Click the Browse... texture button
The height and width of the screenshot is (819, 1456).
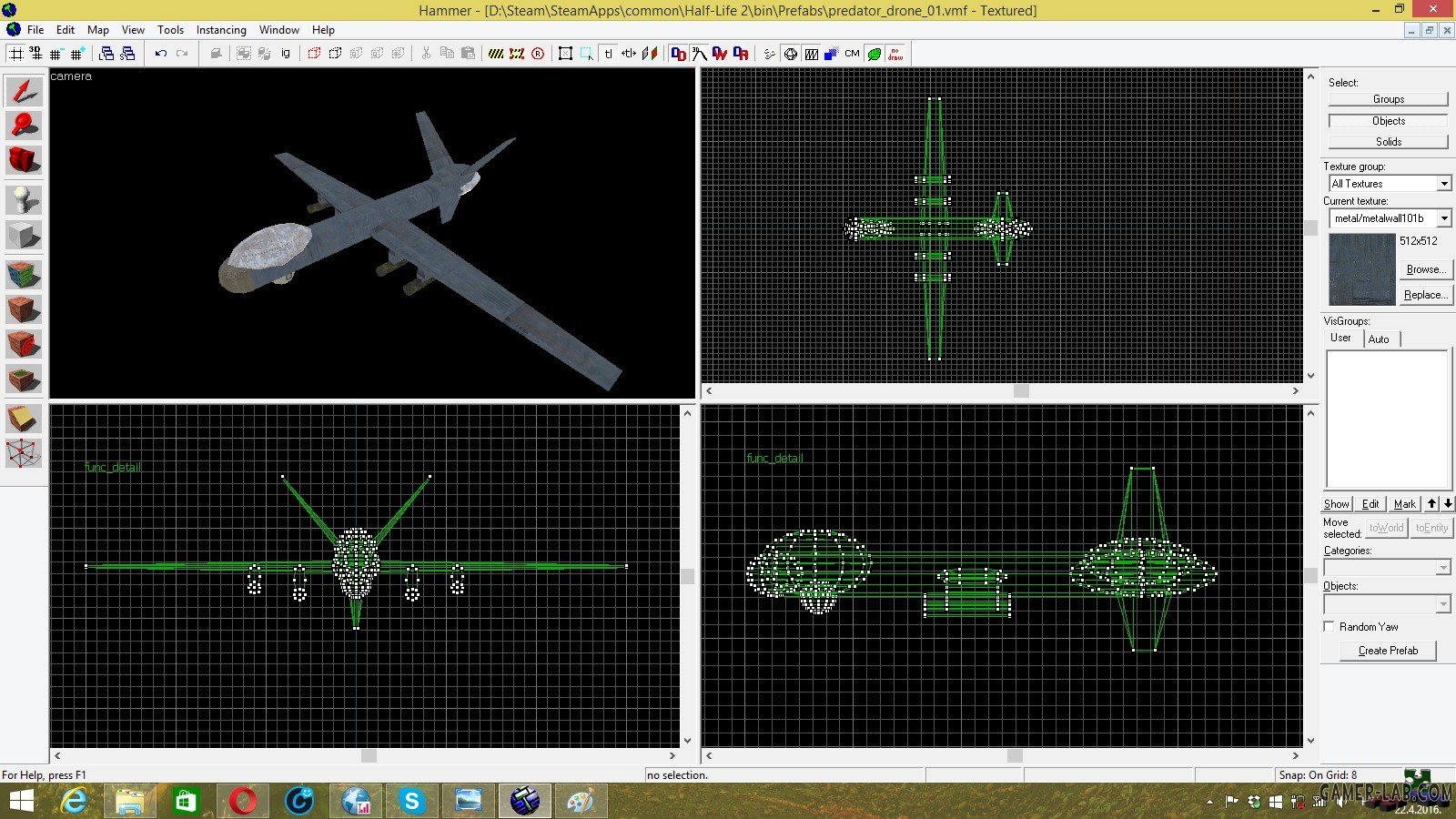pyautogui.click(x=1426, y=269)
